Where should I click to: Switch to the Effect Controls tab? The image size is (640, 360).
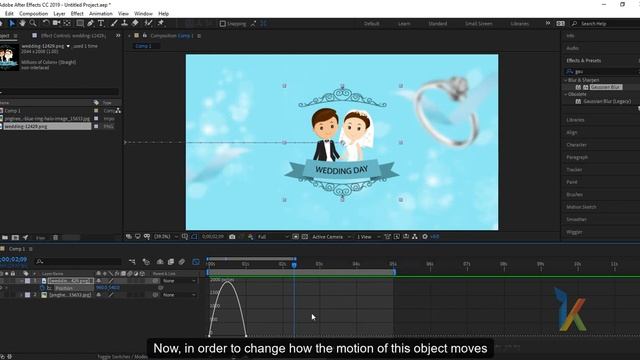click(73, 36)
